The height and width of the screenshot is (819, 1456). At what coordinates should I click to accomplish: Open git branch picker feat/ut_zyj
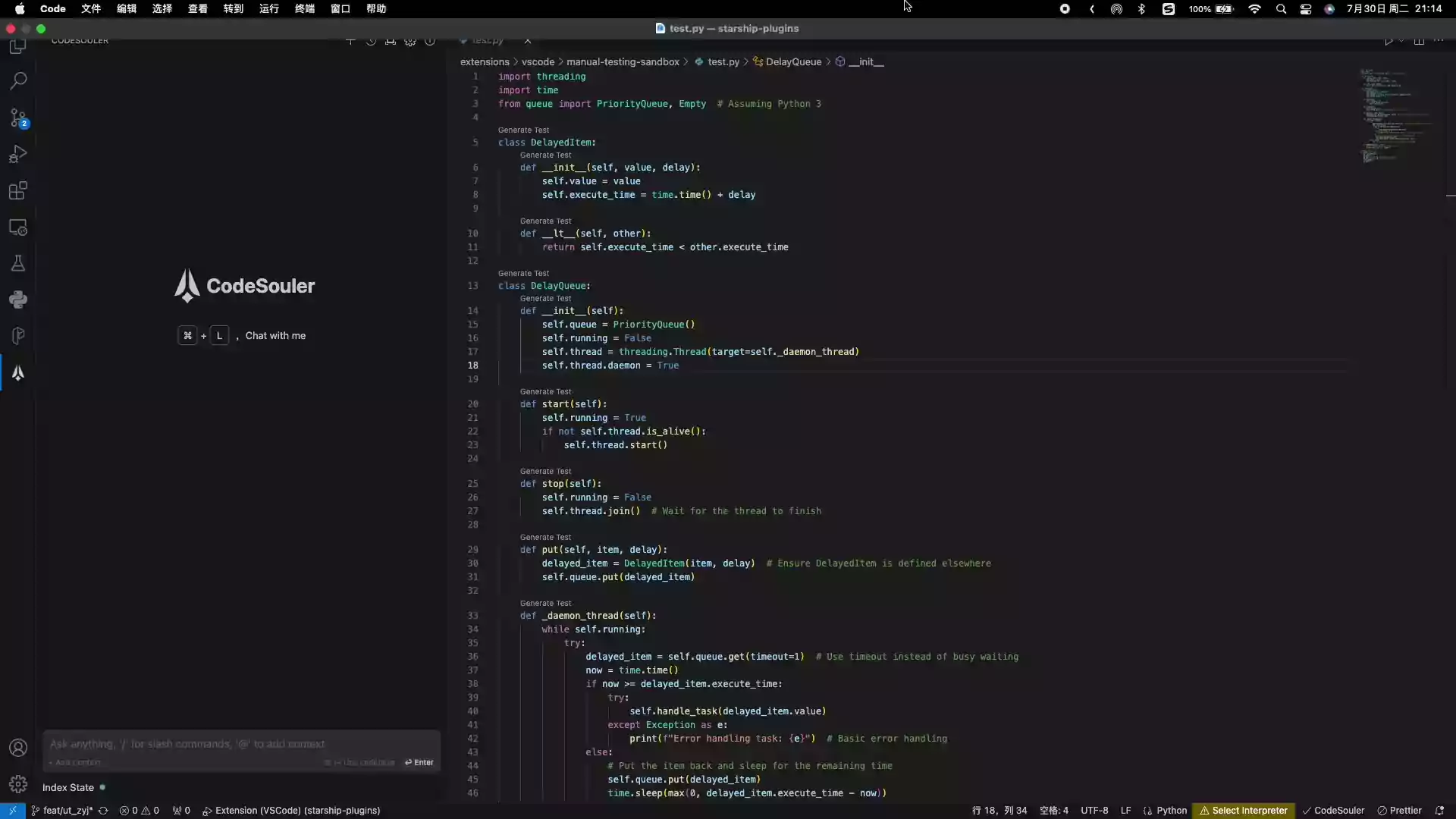pyautogui.click(x=67, y=810)
